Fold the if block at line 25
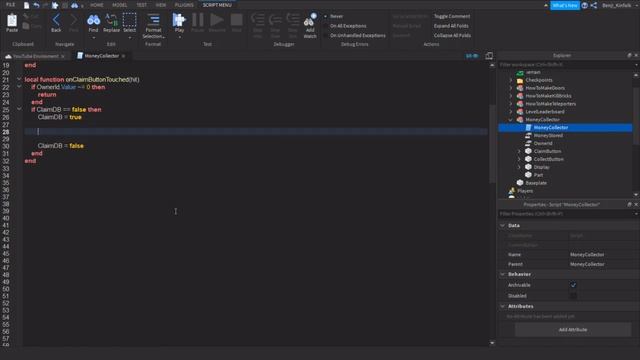The width and height of the screenshot is (640, 360). (19, 109)
